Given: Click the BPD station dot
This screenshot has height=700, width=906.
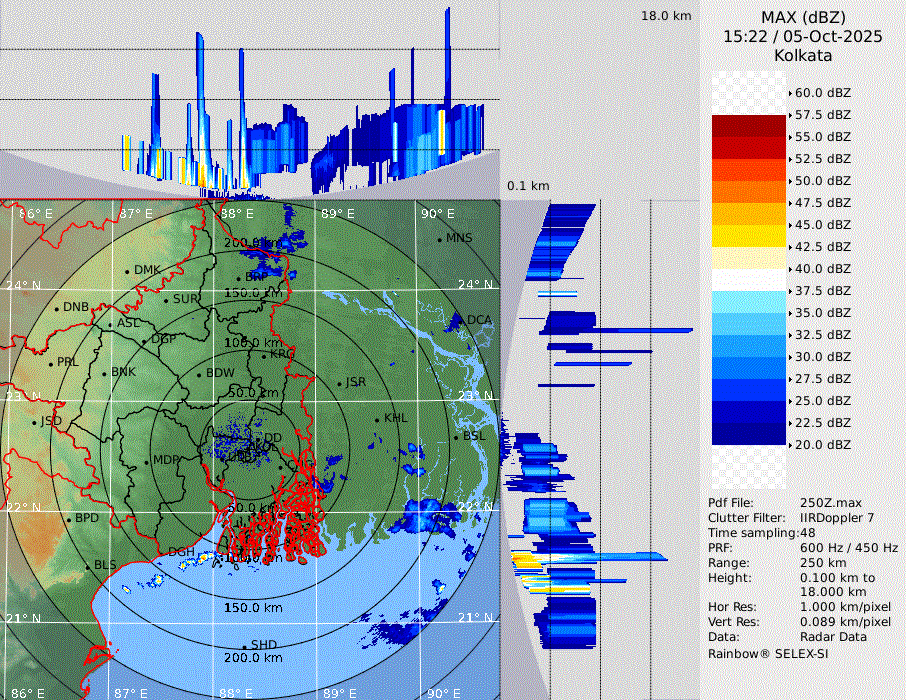Looking at the screenshot, I should (69, 520).
